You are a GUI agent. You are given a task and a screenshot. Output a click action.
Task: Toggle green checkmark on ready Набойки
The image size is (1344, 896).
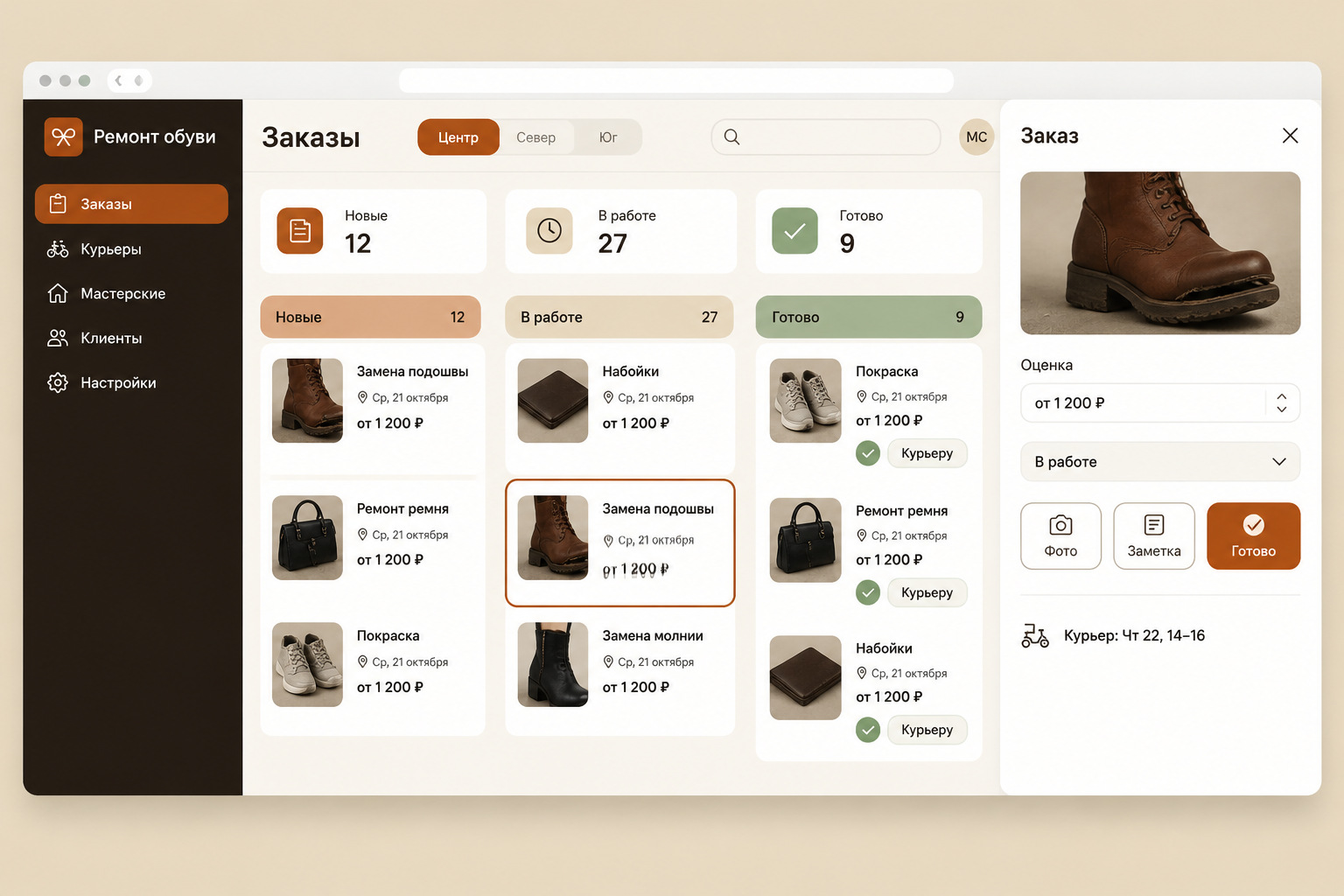[868, 730]
